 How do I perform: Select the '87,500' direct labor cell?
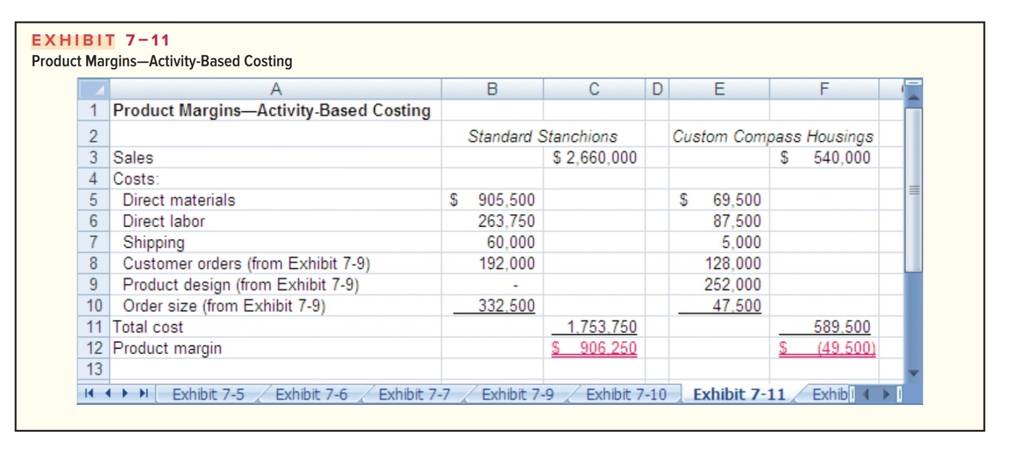pos(718,221)
